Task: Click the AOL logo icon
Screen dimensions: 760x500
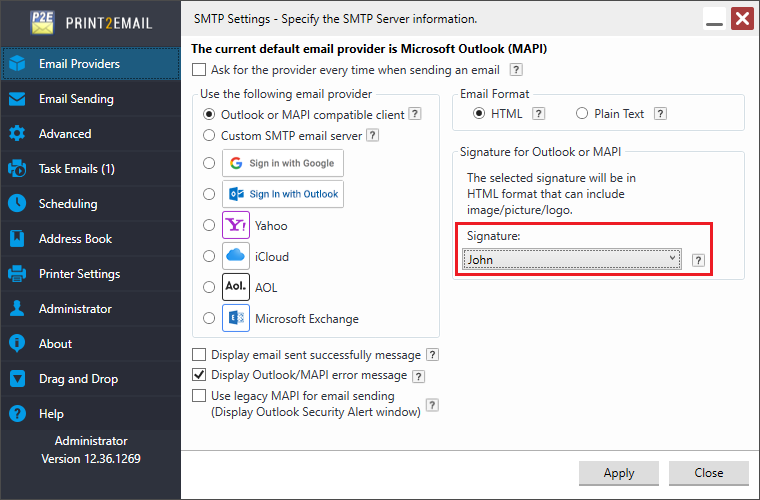Action: coord(236,287)
